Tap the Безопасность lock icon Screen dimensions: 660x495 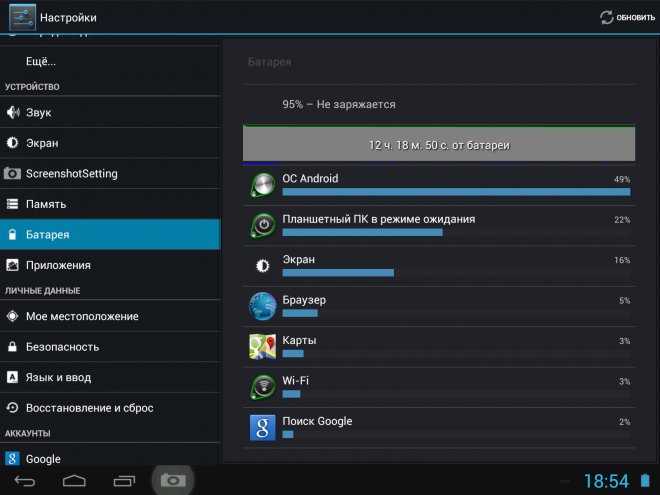click(13, 346)
